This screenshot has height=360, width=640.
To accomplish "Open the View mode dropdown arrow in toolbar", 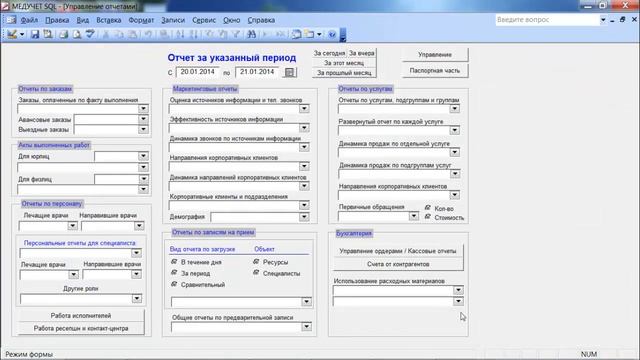I will (22, 35).
